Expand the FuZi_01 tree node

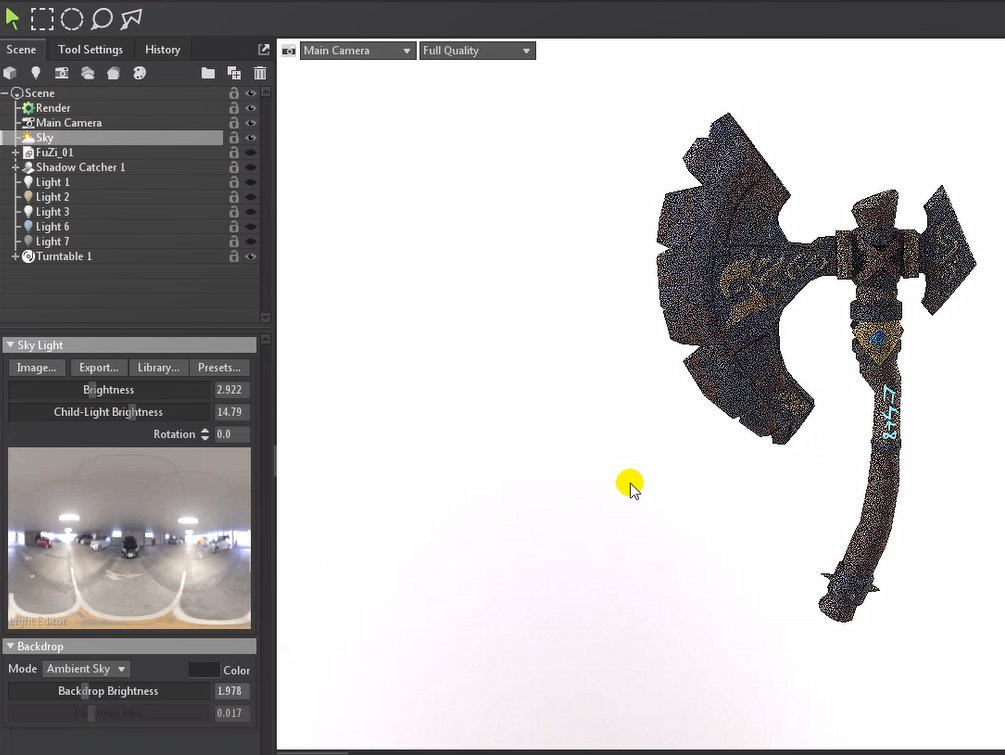[15, 153]
